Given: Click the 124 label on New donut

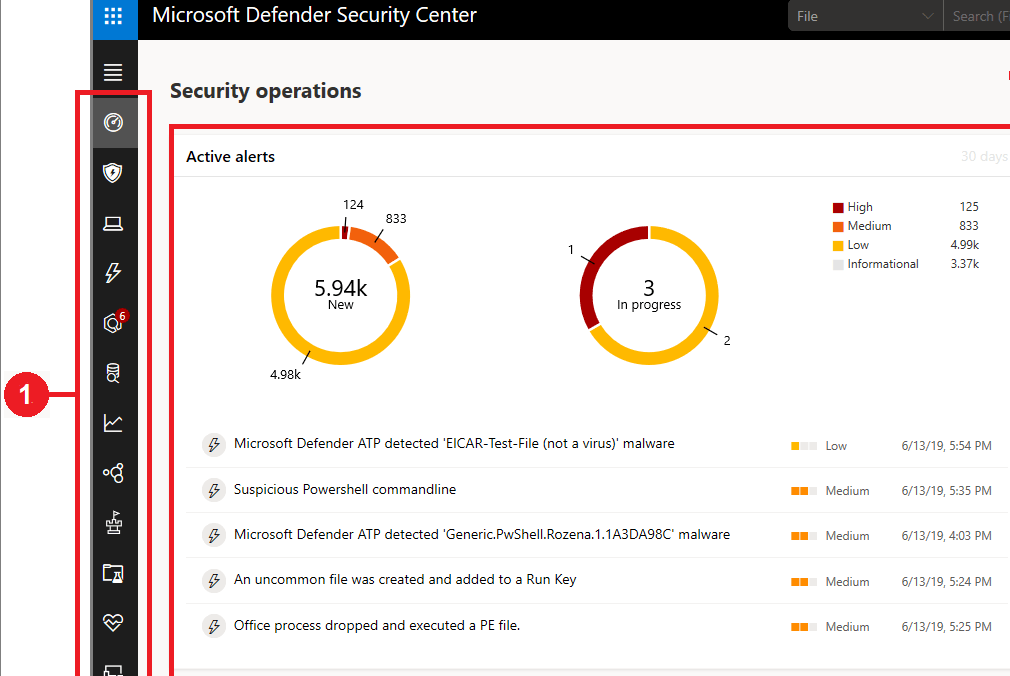Looking at the screenshot, I should (353, 204).
